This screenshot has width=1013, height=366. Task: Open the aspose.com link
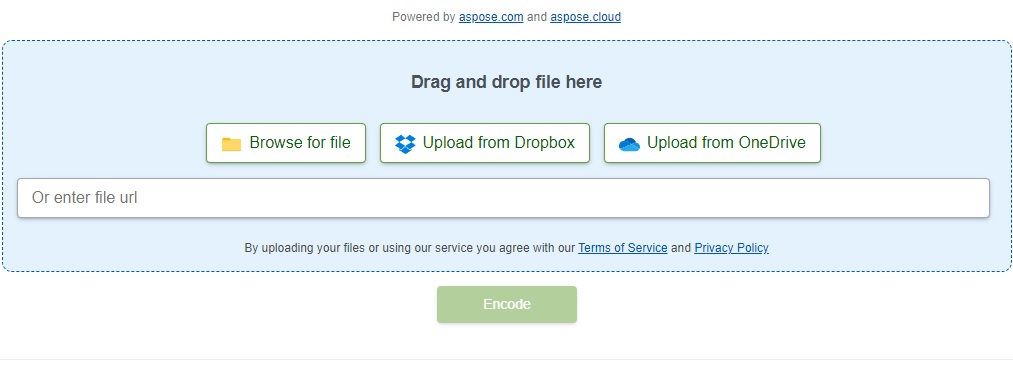coord(491,17)
